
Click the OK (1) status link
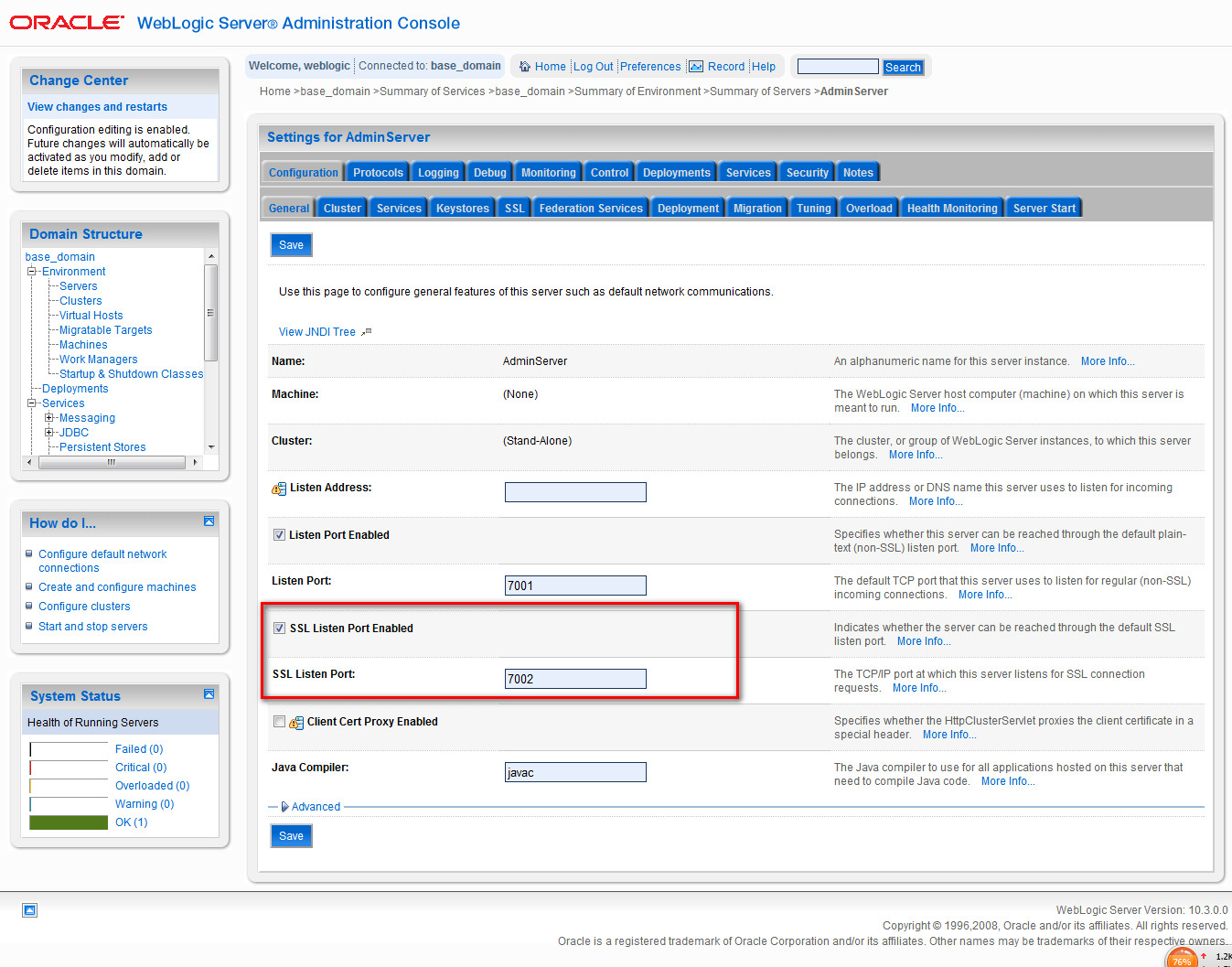click(131, 822)
